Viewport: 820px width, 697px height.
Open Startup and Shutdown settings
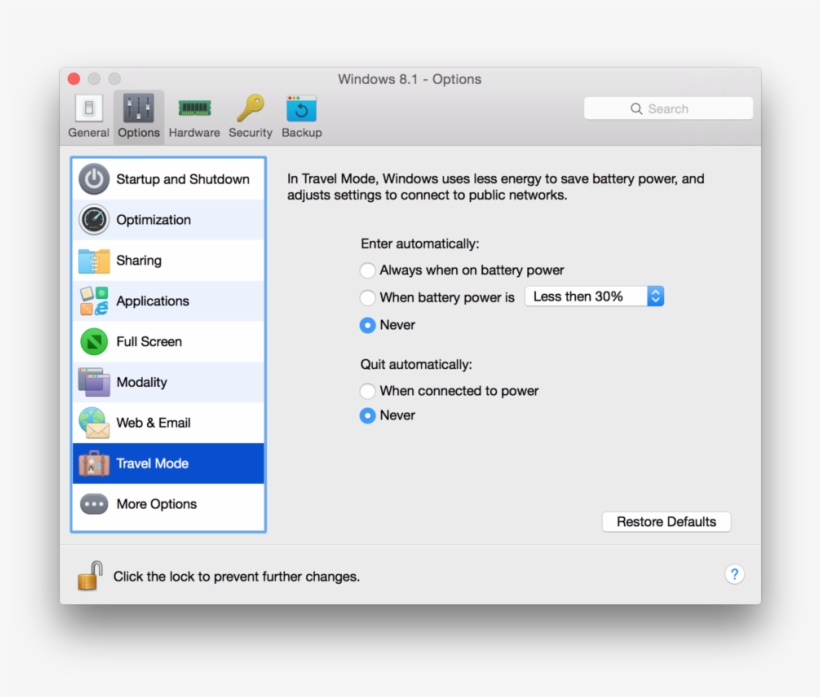coord(168,179)
